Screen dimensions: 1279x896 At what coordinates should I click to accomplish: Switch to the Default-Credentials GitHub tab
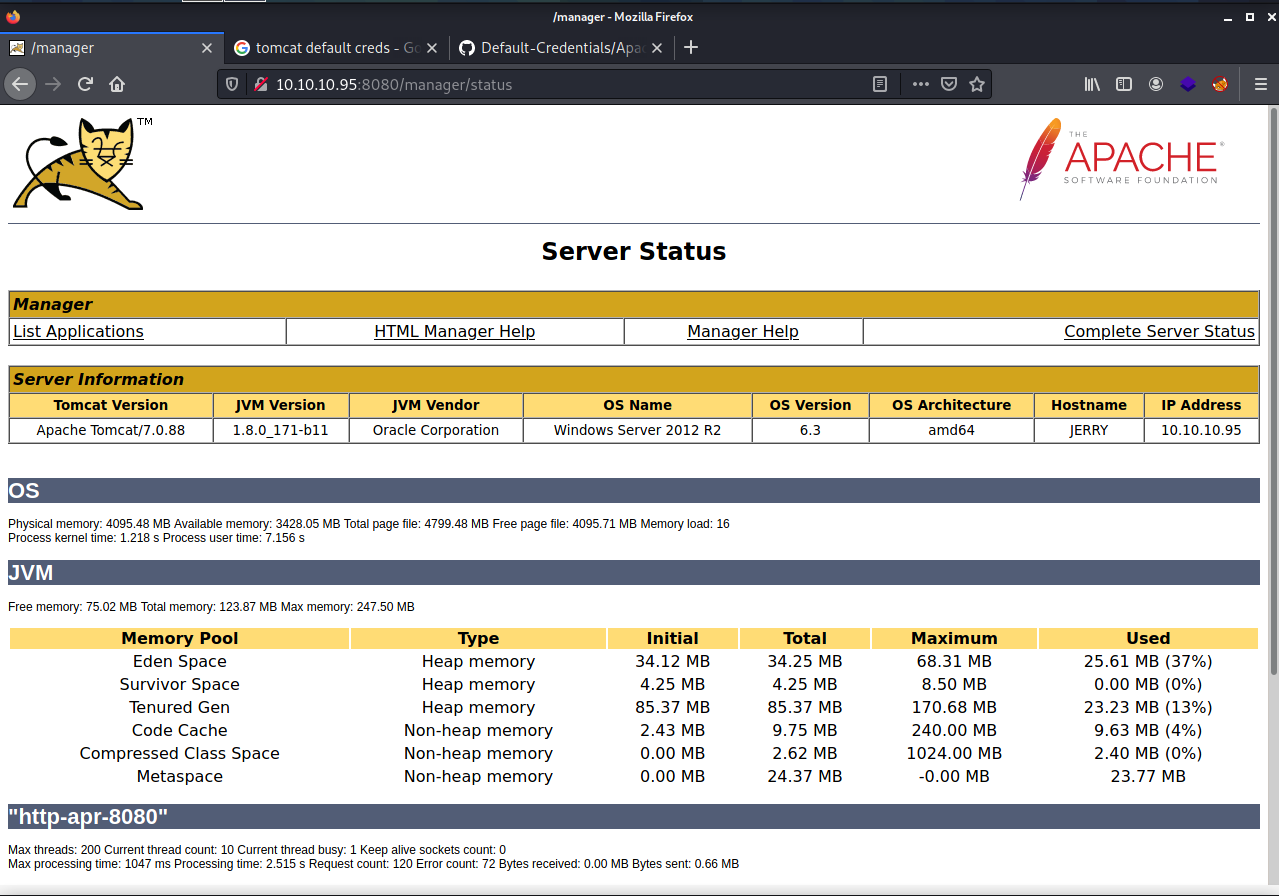pyautogui.click(x=561, y=48)
